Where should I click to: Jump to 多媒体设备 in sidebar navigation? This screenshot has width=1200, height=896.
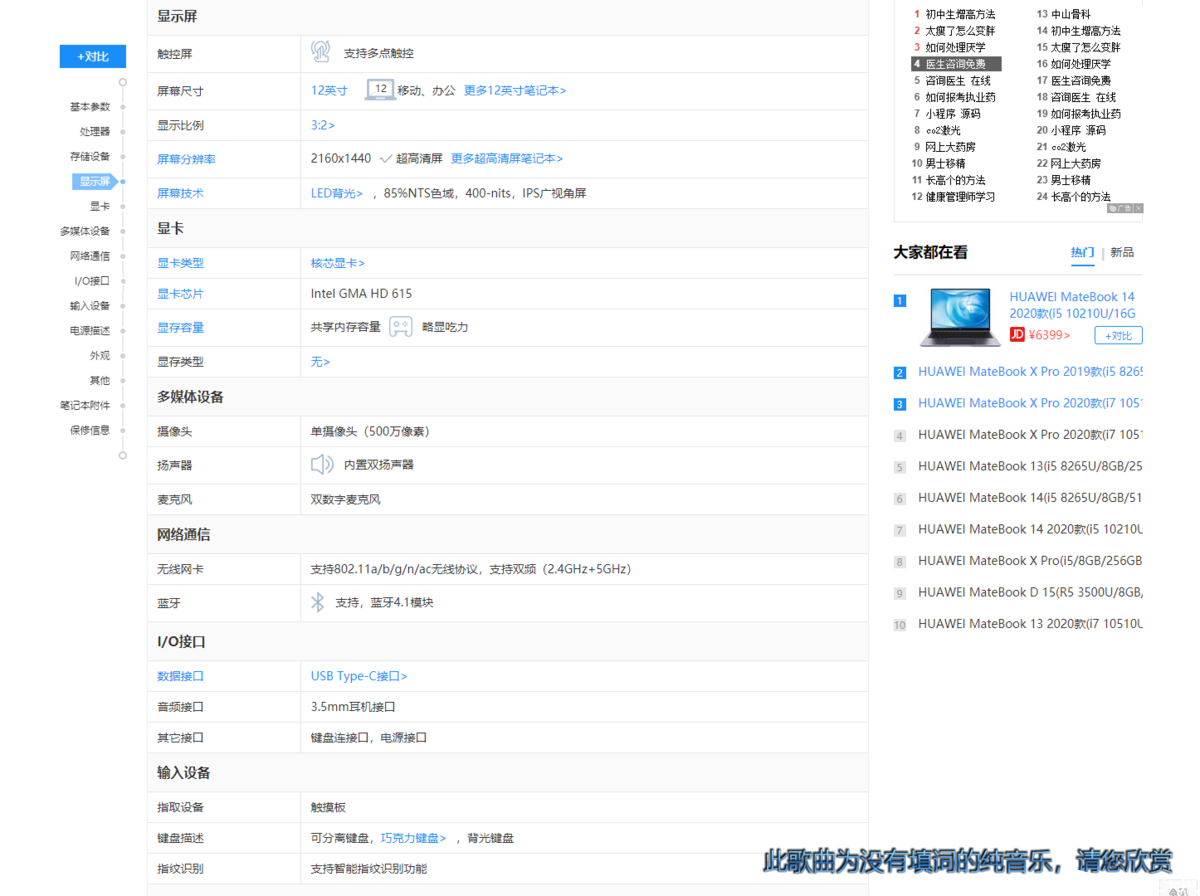coord(85,231)
